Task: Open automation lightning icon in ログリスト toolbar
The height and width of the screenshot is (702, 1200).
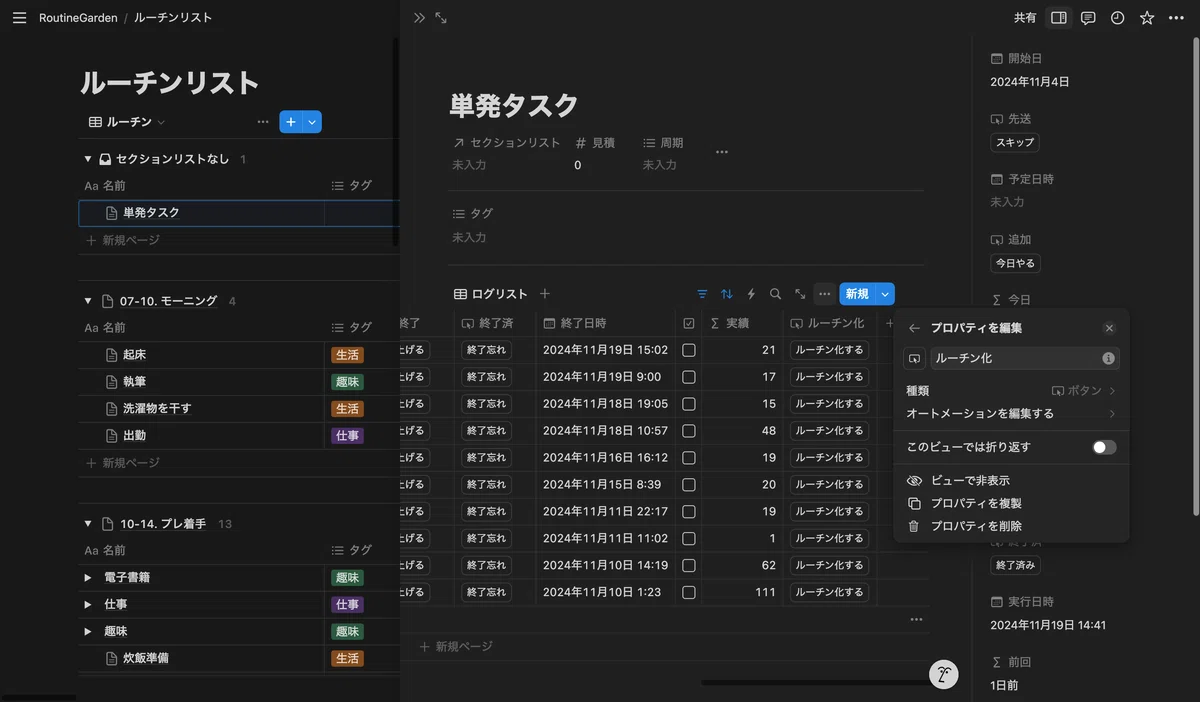Action: (x=751, y=294)
